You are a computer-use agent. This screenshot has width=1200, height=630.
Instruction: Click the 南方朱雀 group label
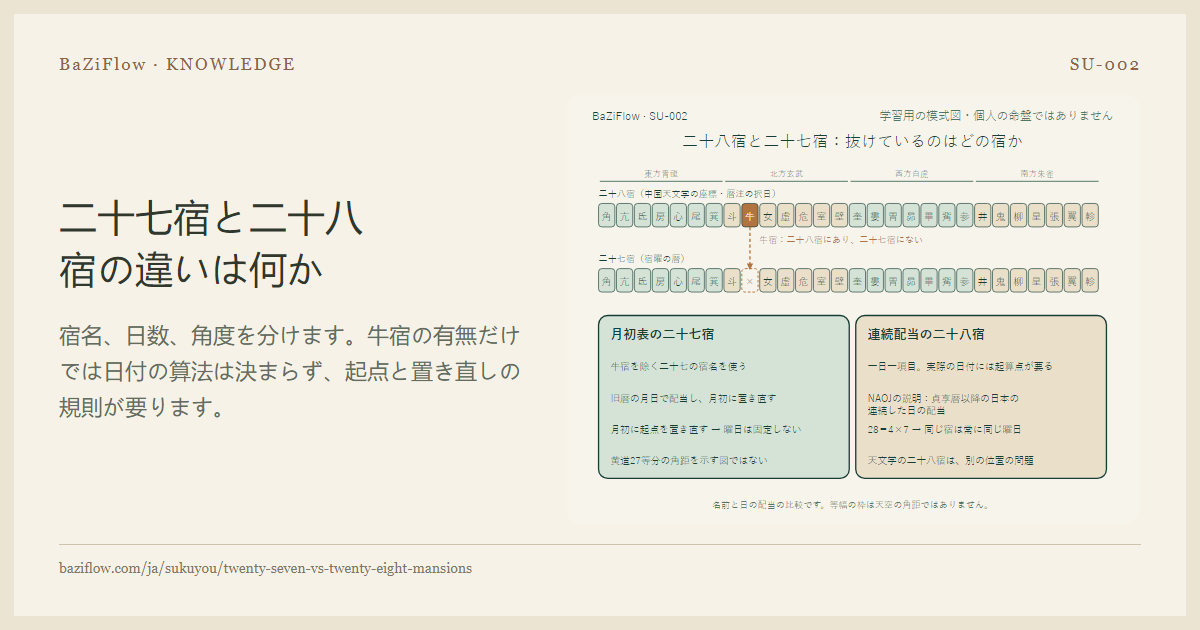[x=1037, y=174]
